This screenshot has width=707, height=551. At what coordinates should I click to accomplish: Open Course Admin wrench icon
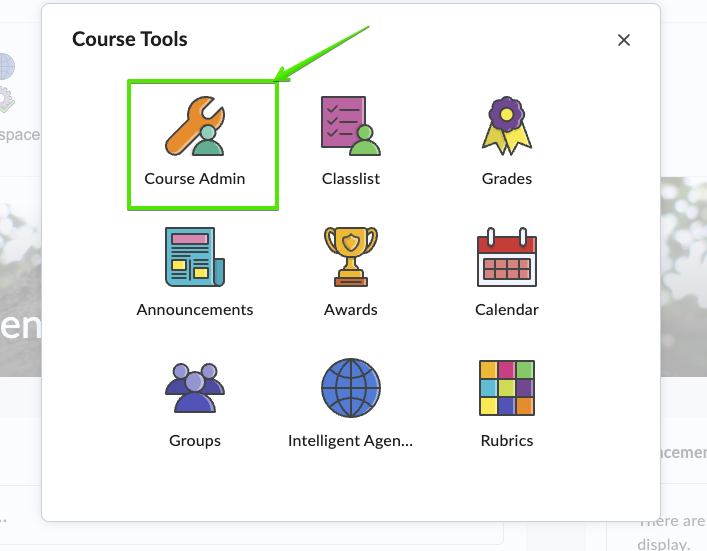(195, 126)
